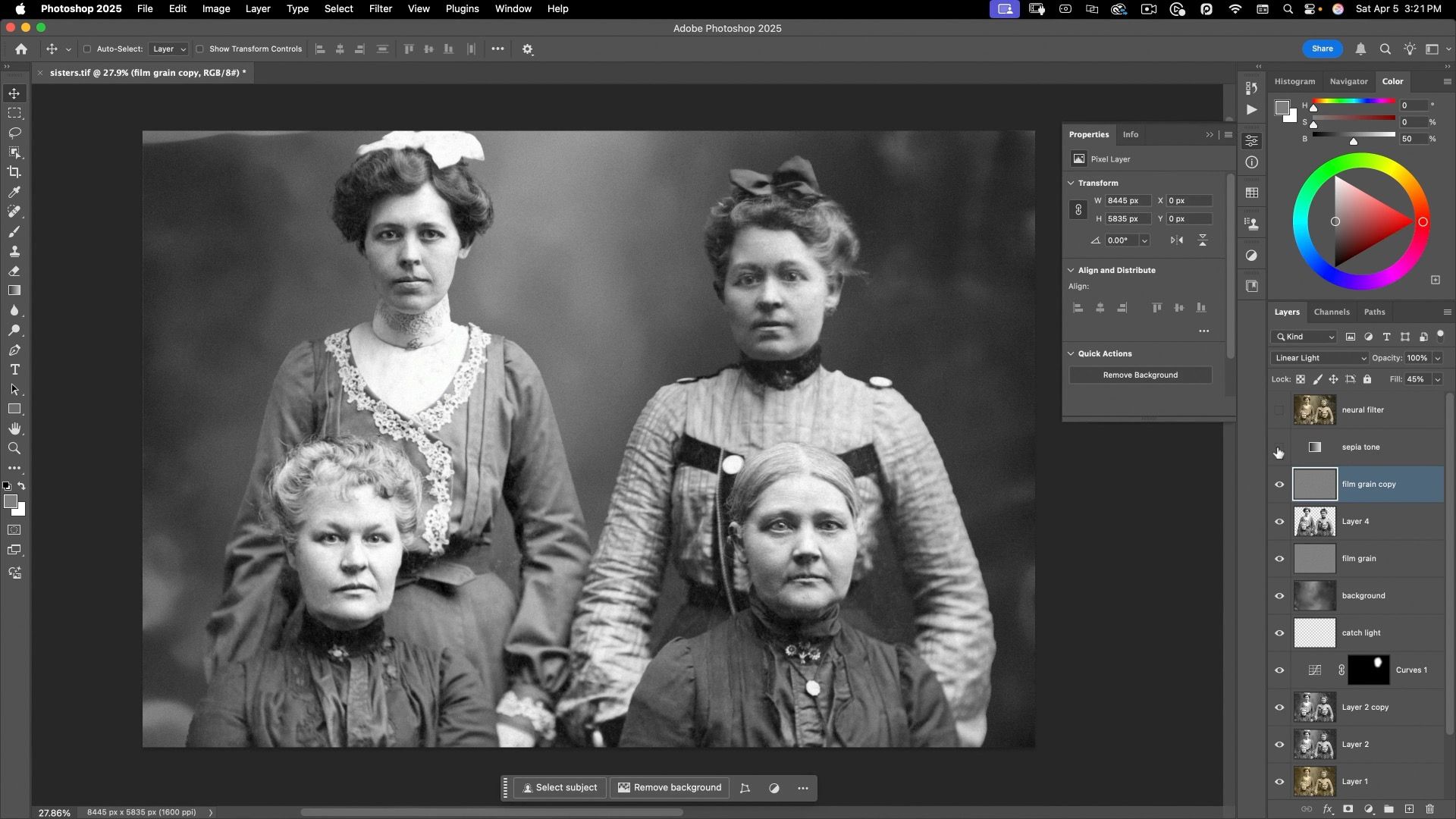Check Show Transform Controls

[200, 49]
